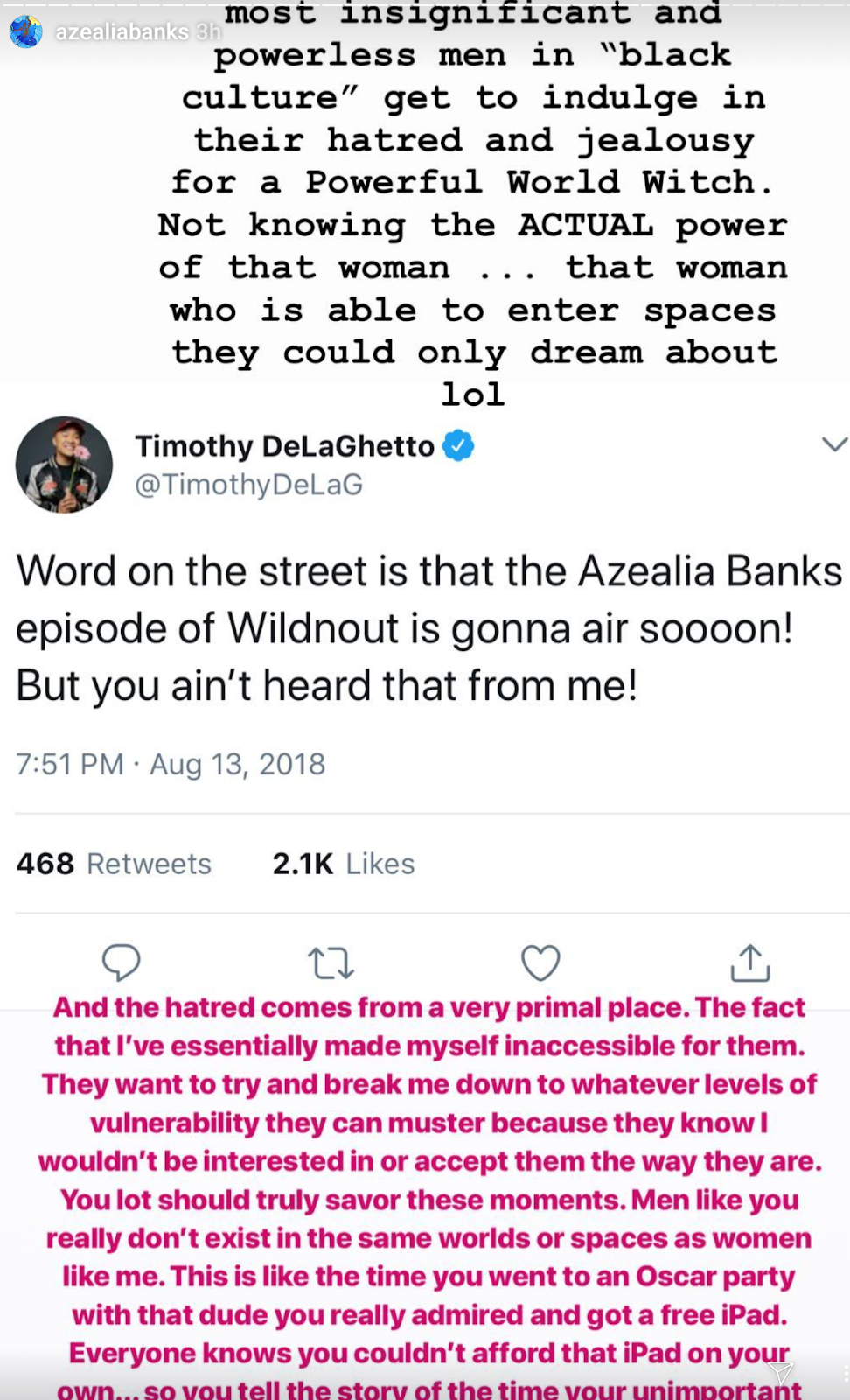Reply using the speech bubble icon
Screen dimensions: 850x1400
click(121, 962)
